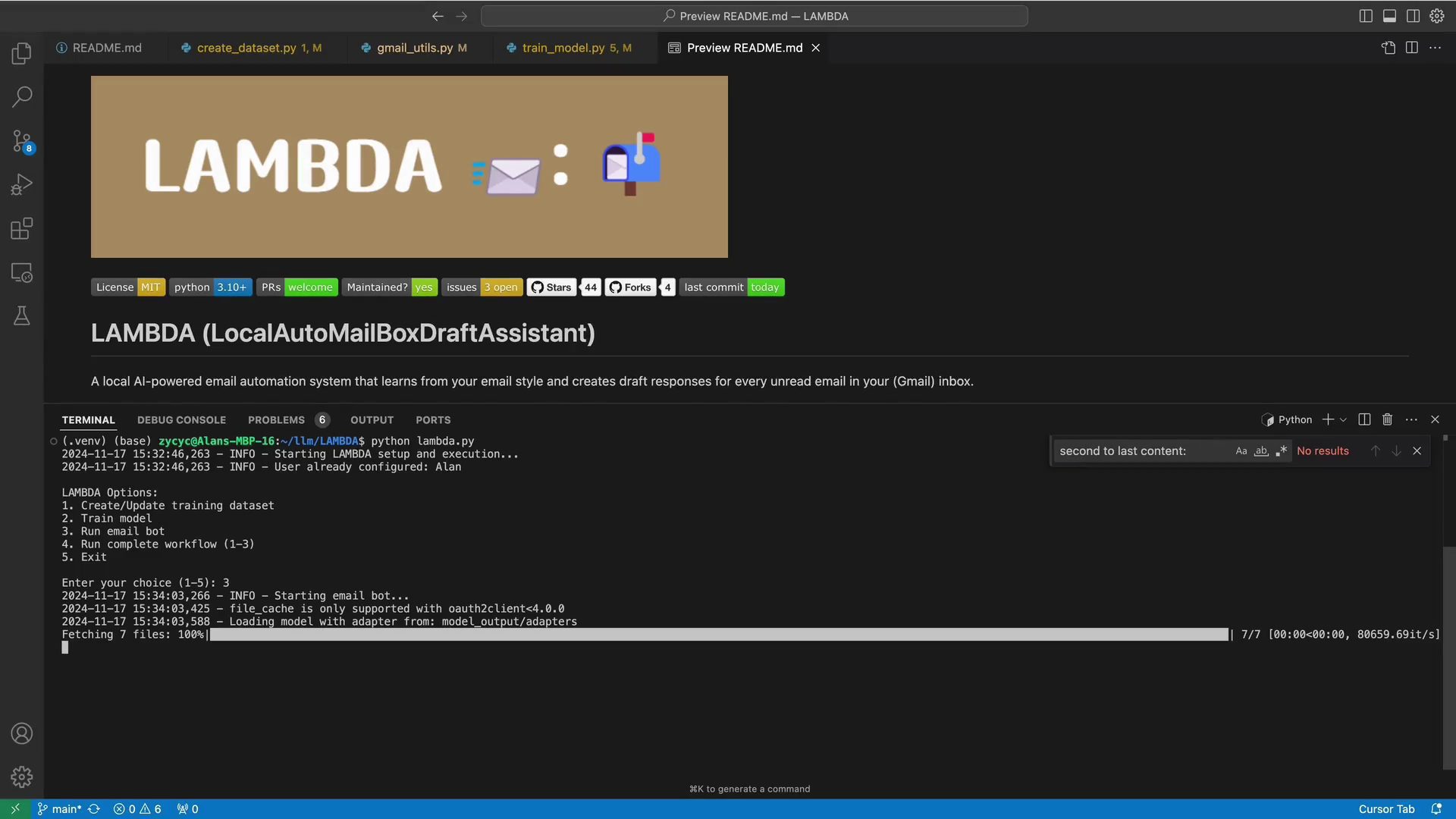Open editor More Actions ellipsis

coord(1435,48)
